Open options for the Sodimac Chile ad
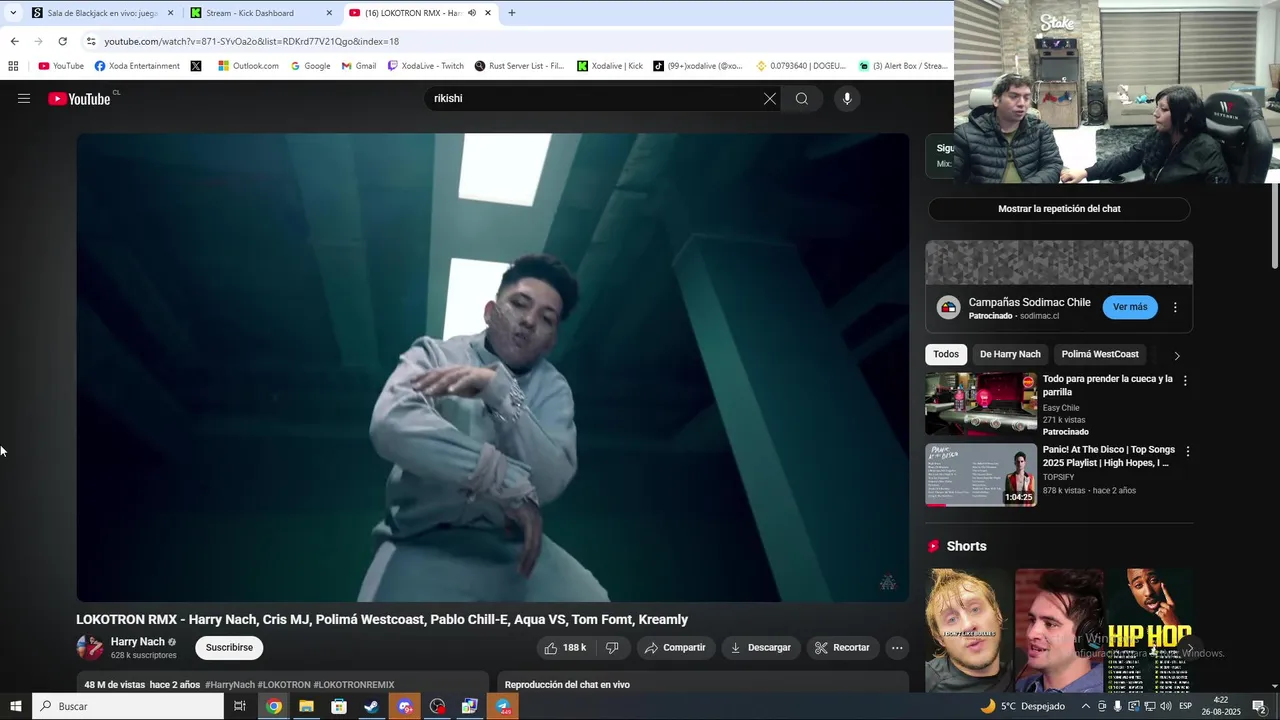This screenshot has height=720, width=1280. pos(1175,307)
